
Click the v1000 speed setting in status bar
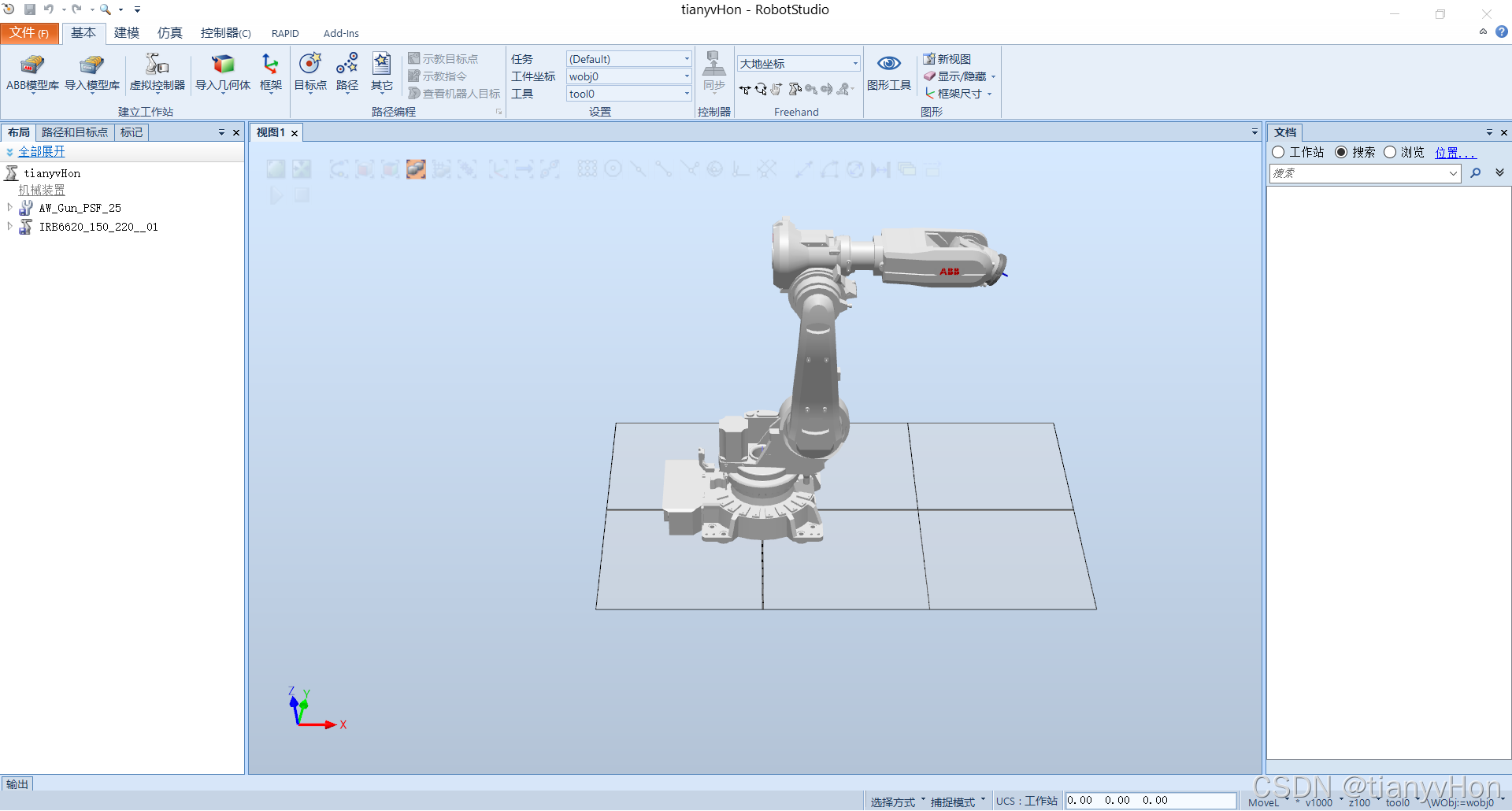pos(1319,802)
